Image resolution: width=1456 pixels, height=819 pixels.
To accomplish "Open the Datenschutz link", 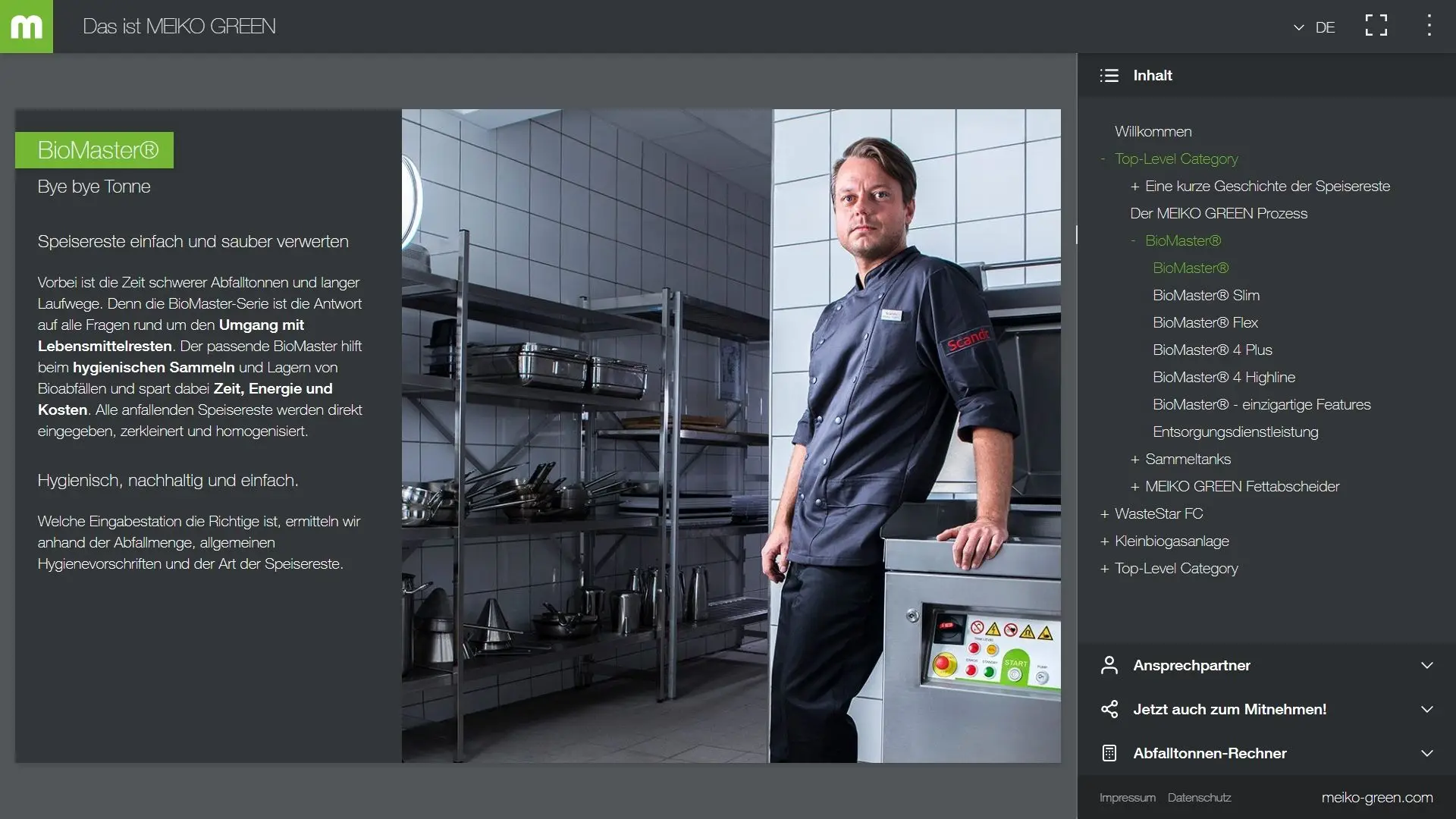I will tap(1199, 798).
